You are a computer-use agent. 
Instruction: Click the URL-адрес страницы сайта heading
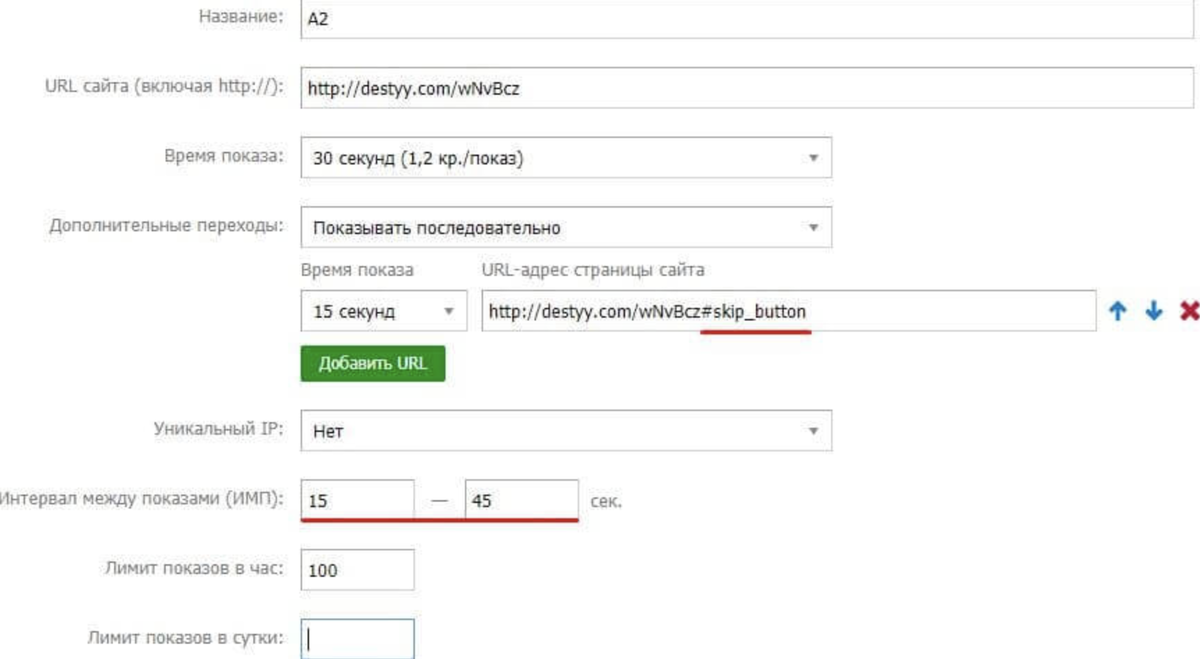pos(593,270)
